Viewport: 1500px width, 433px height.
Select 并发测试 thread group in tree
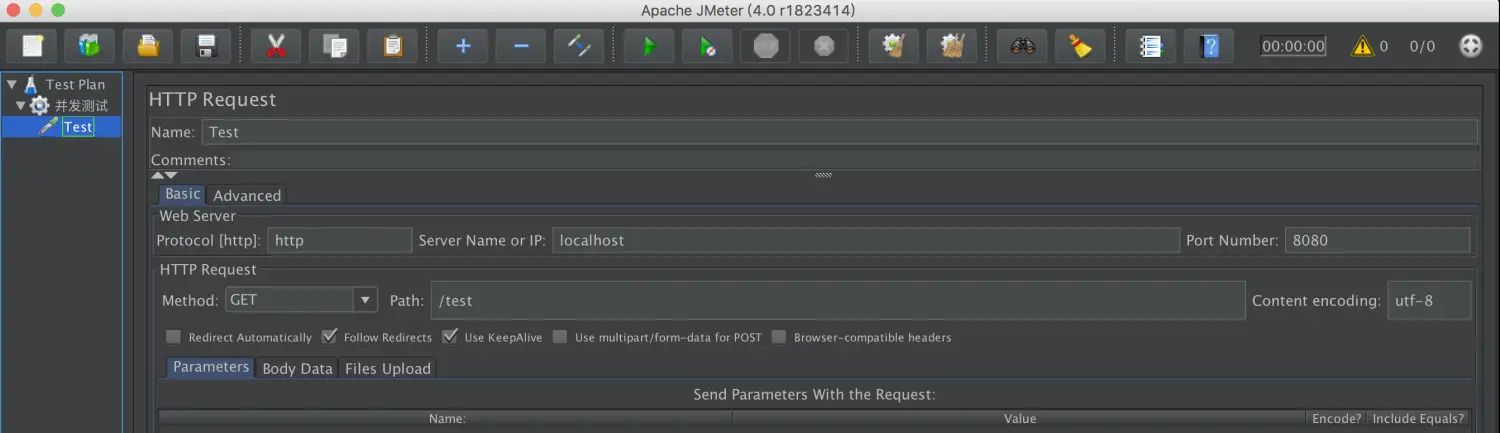coord(81,105)
